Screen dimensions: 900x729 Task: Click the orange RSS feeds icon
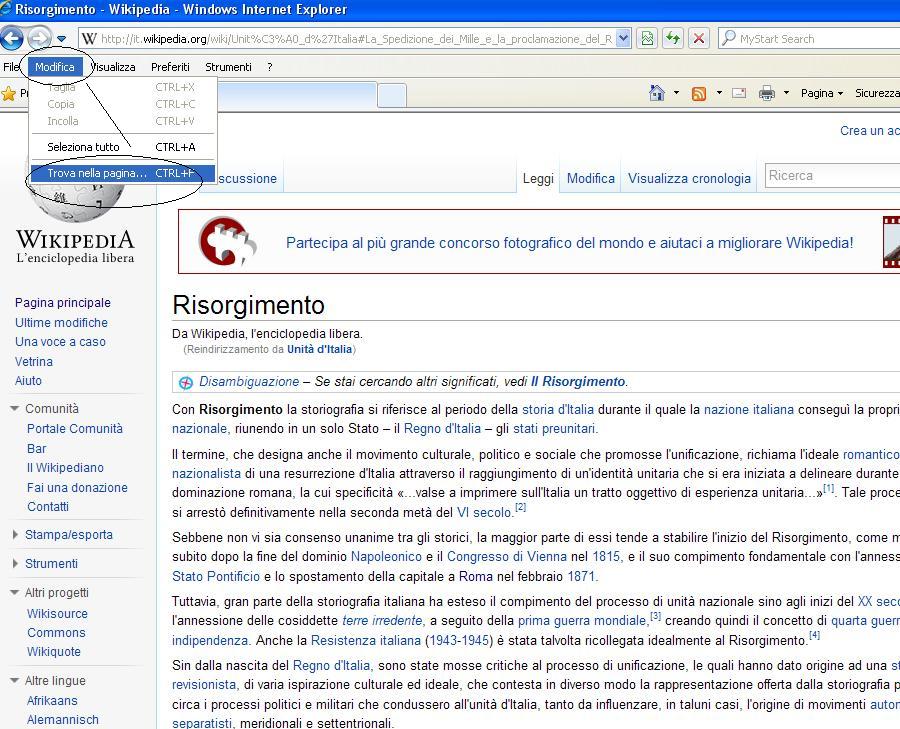click(699, 94)
